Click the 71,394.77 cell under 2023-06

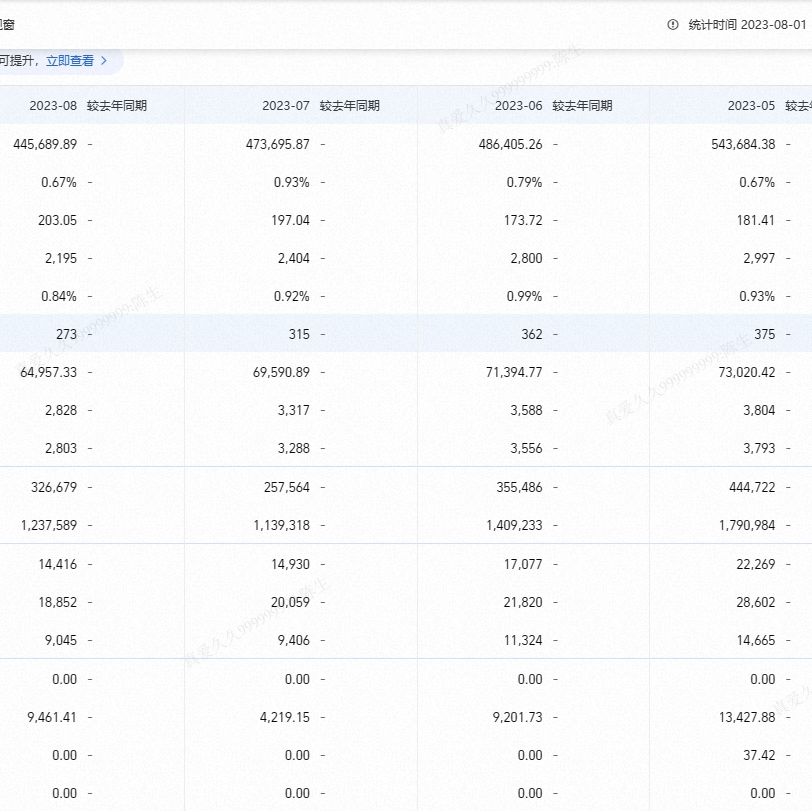pyautogui.click(x=513, y=372)
